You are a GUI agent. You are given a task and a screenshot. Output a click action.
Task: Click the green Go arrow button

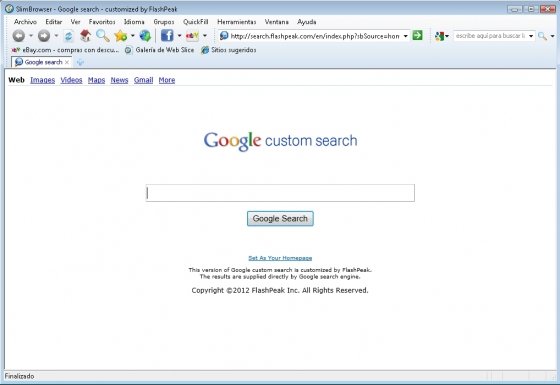click(418, 35)
